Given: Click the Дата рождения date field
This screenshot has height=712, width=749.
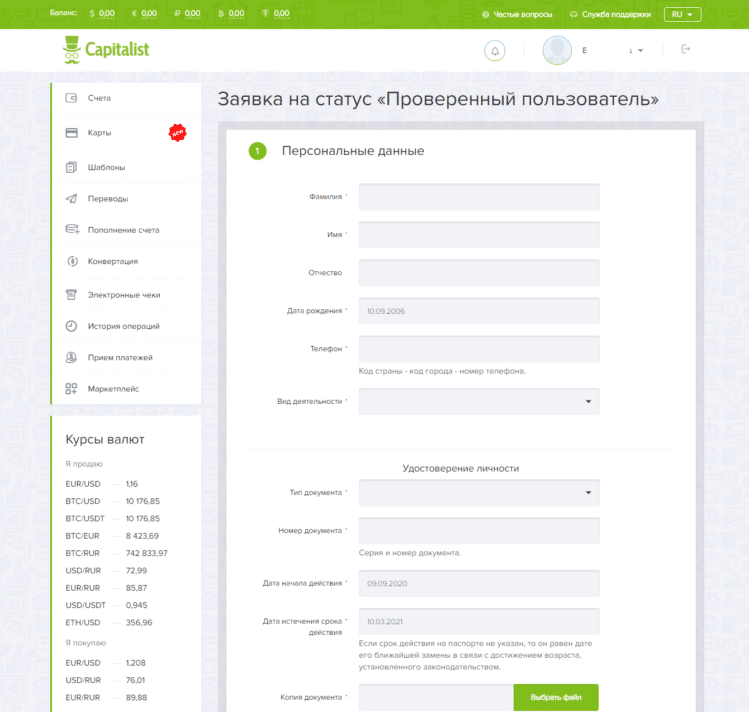Looking at the screenshot, I should pyautogui.click(x=479, y=311).
